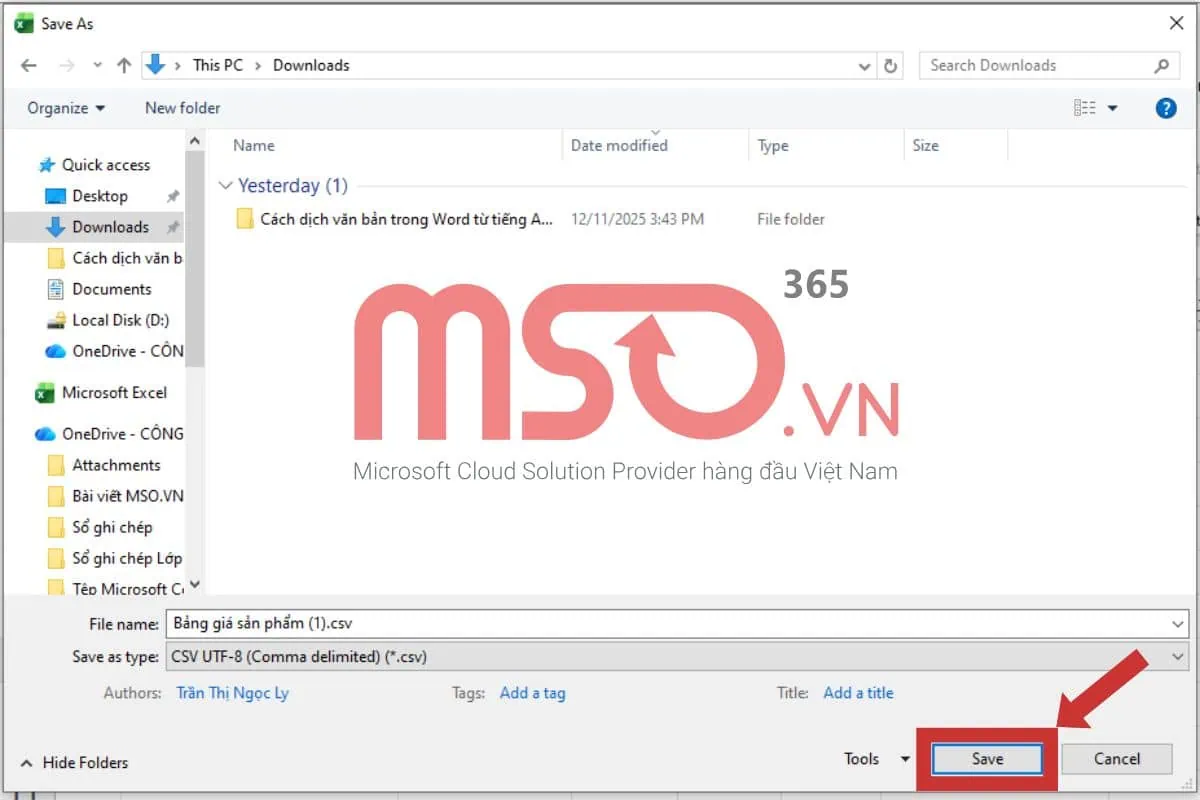Click the Back navigation arrow
Viewport: 1200px width, 800px height.
(x=28, y=65)
